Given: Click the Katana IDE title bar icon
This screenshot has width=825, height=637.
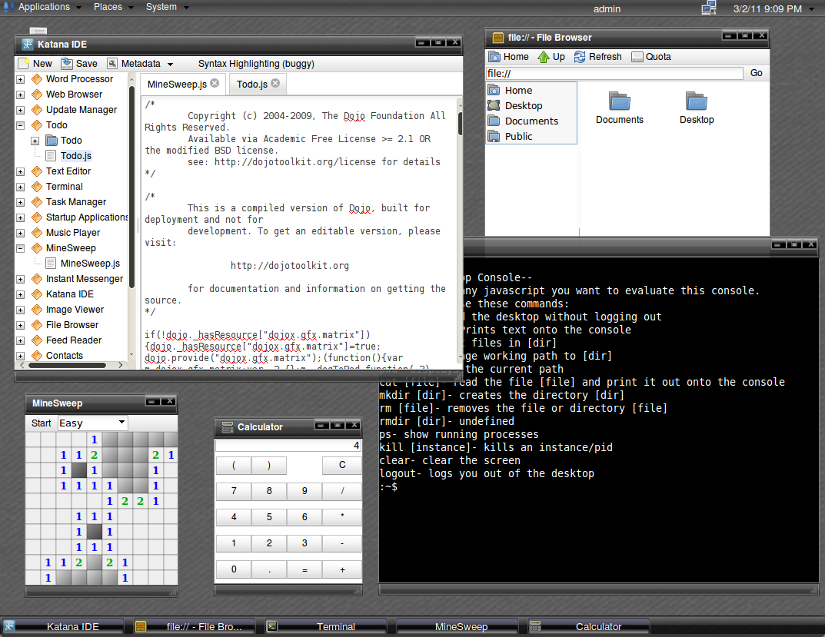Looking at the screenshot, I should pos(27,45).
